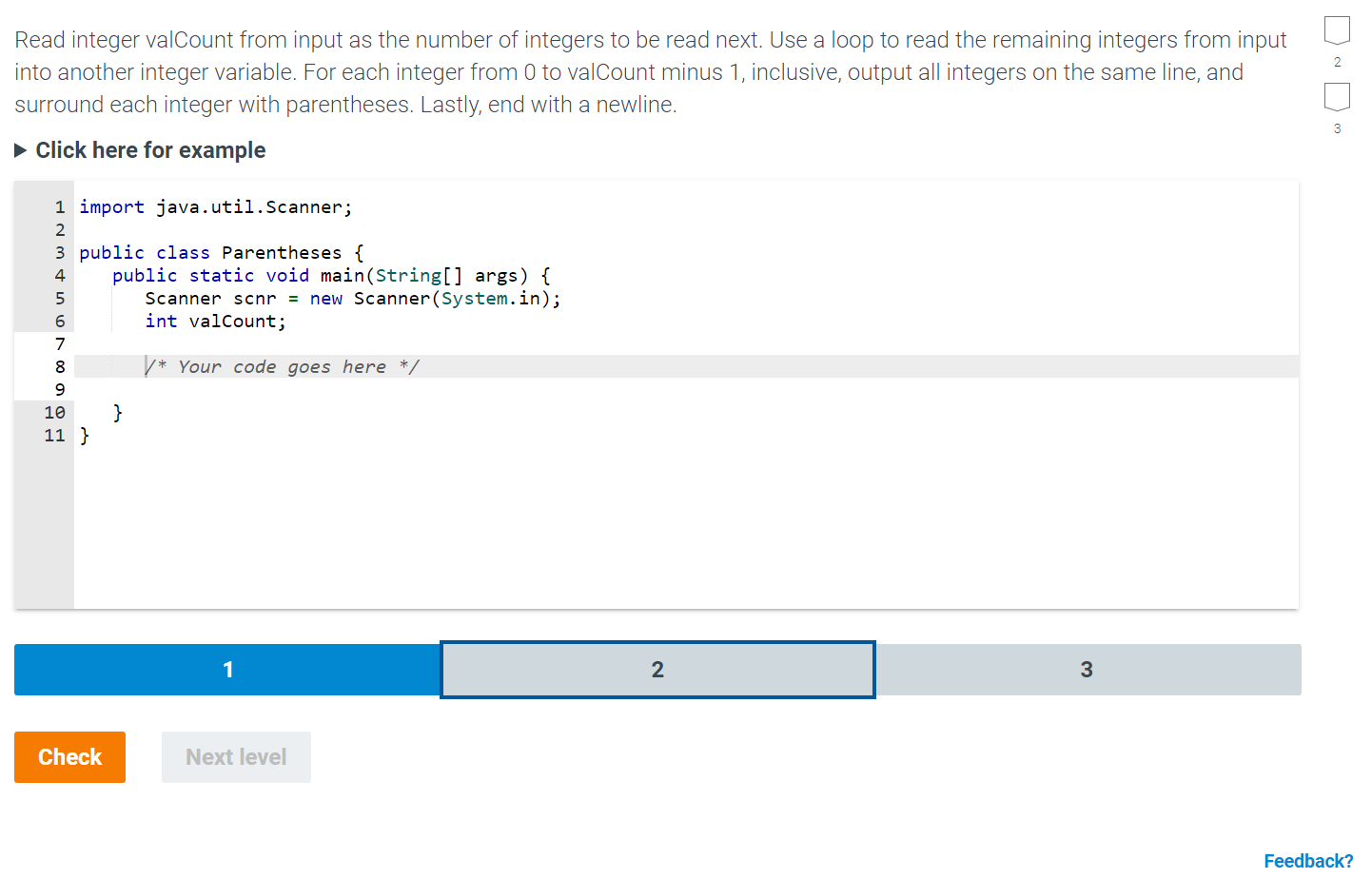Click the Parentheses class name in the code

pyautogui.click(x=281, y=252)
